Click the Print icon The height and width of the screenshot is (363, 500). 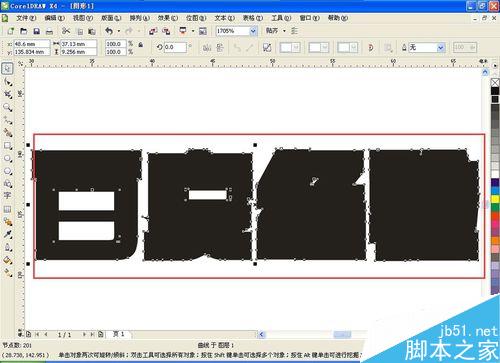pos(49,31)
